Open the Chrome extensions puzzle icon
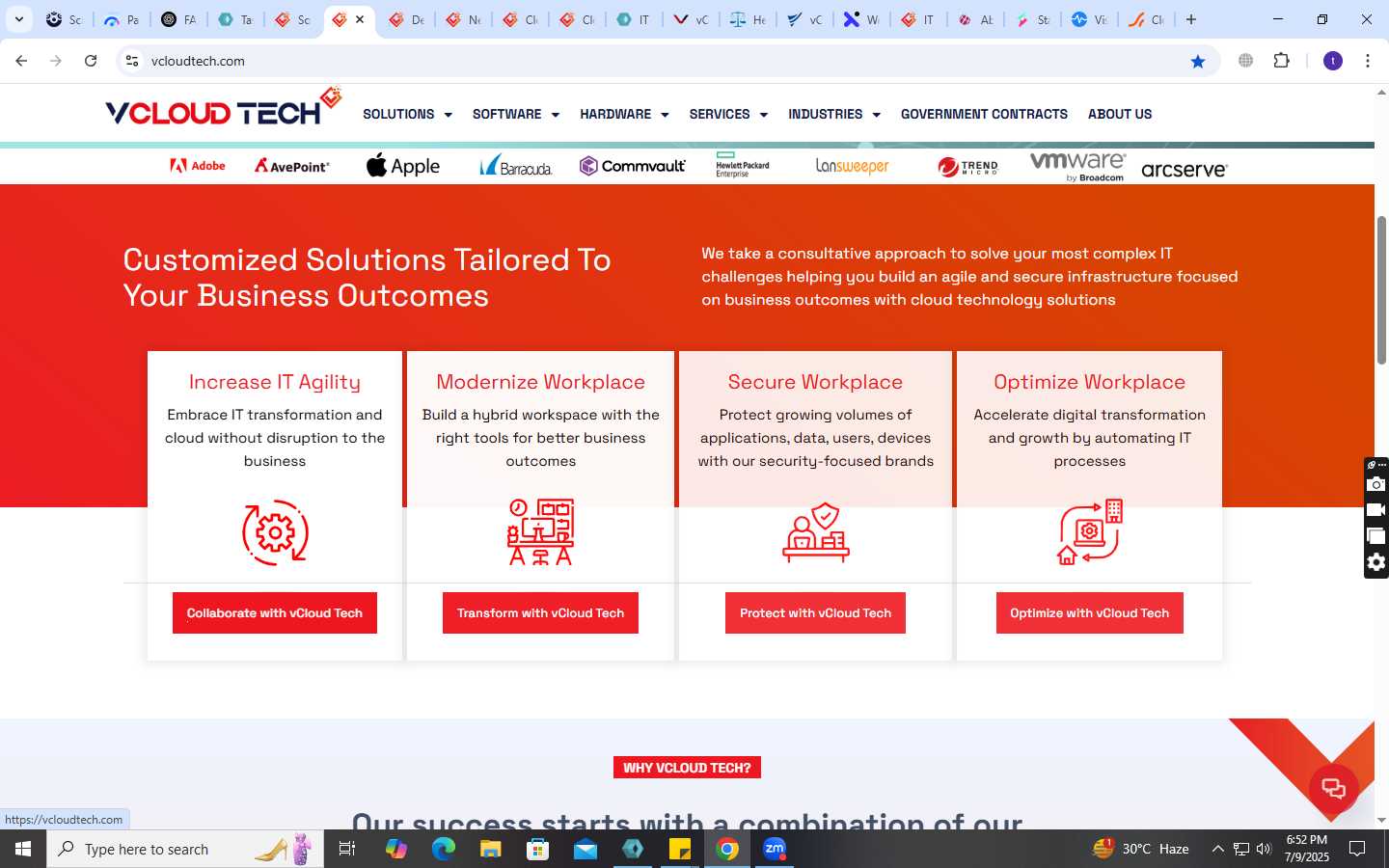Viewport: 1389px width, 868px height. [x=1281, y=61]
